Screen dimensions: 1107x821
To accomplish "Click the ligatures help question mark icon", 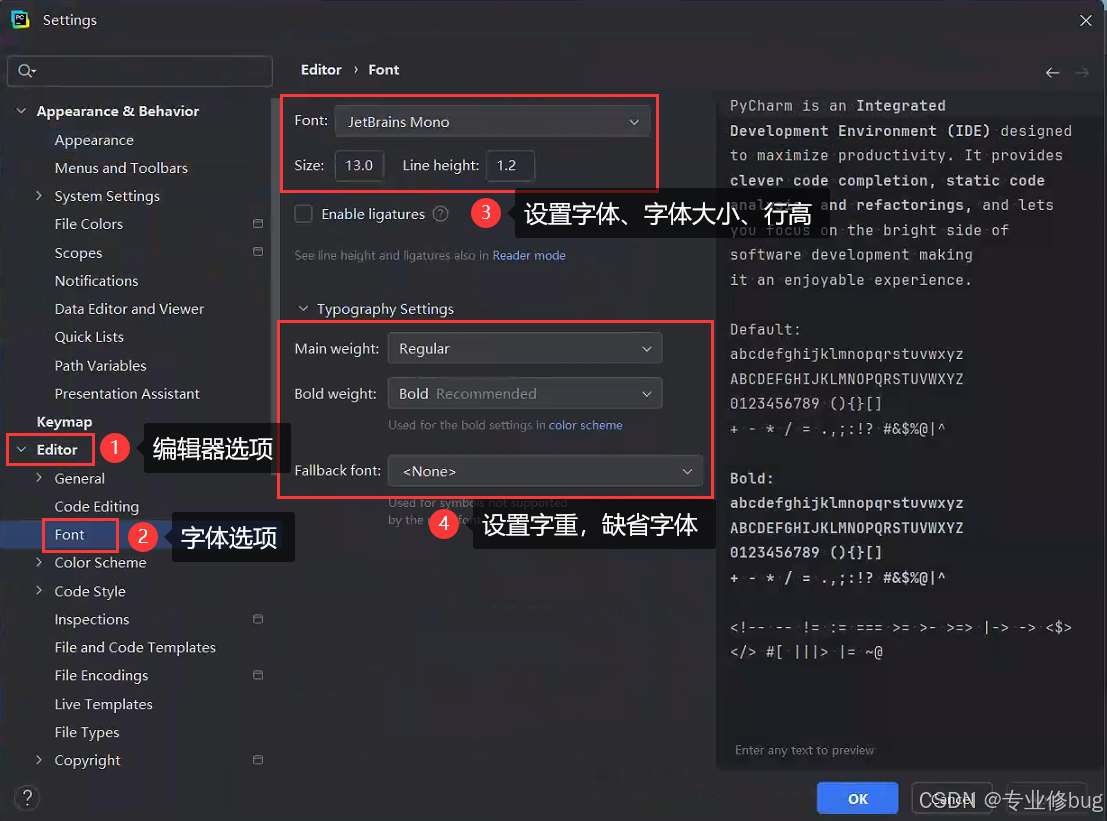I will [441, 214].
